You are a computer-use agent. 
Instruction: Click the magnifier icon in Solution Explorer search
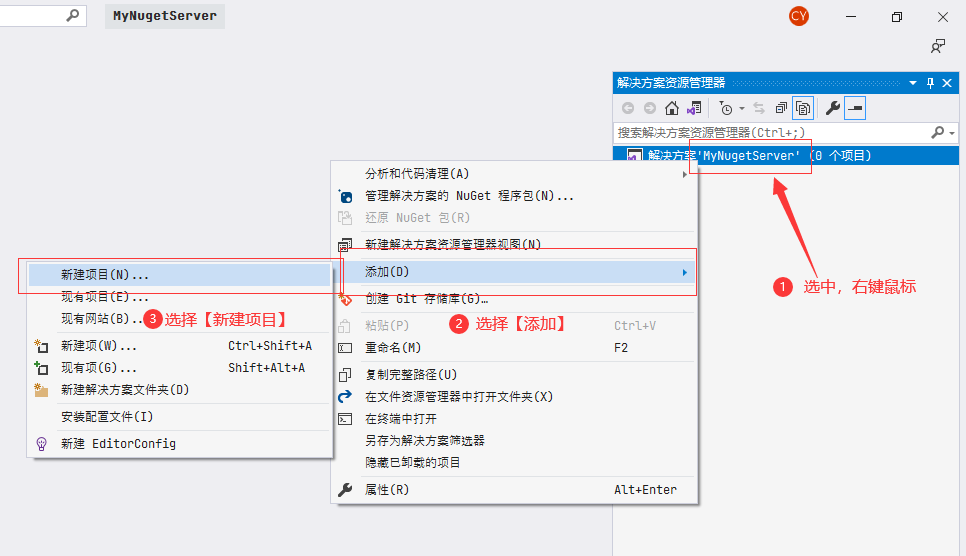(x=938, y=133)
